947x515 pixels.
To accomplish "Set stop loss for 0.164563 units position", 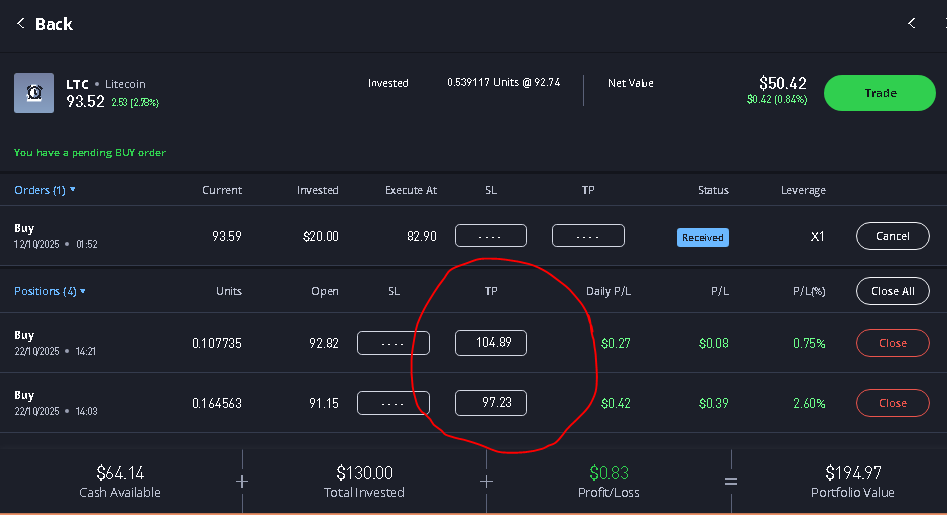I will click(x=393, y=403).
